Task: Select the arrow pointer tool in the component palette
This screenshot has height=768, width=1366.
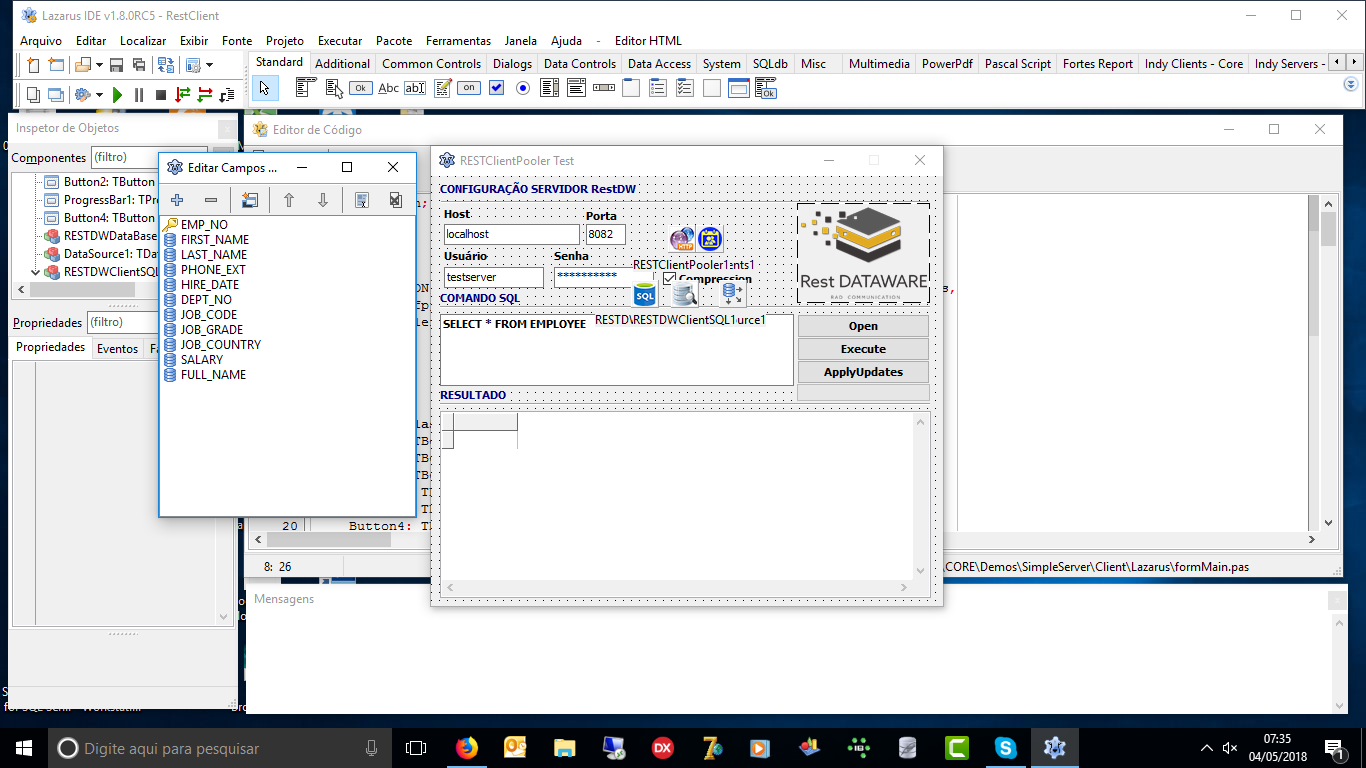Action: pos(264,88)
